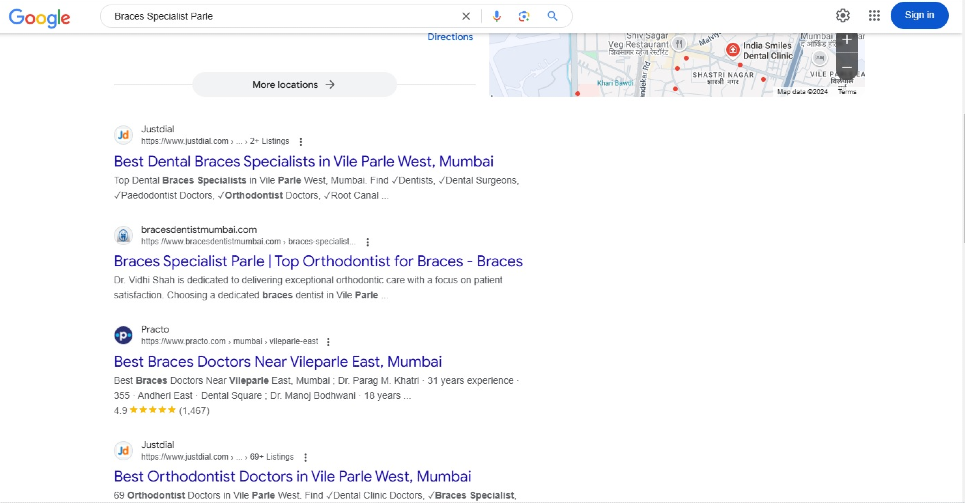The height and width of the screenshot is (503, 965).
Task: Open Best Orthodontist Doctors in Vile Parle West
Action: coord(292,477)
